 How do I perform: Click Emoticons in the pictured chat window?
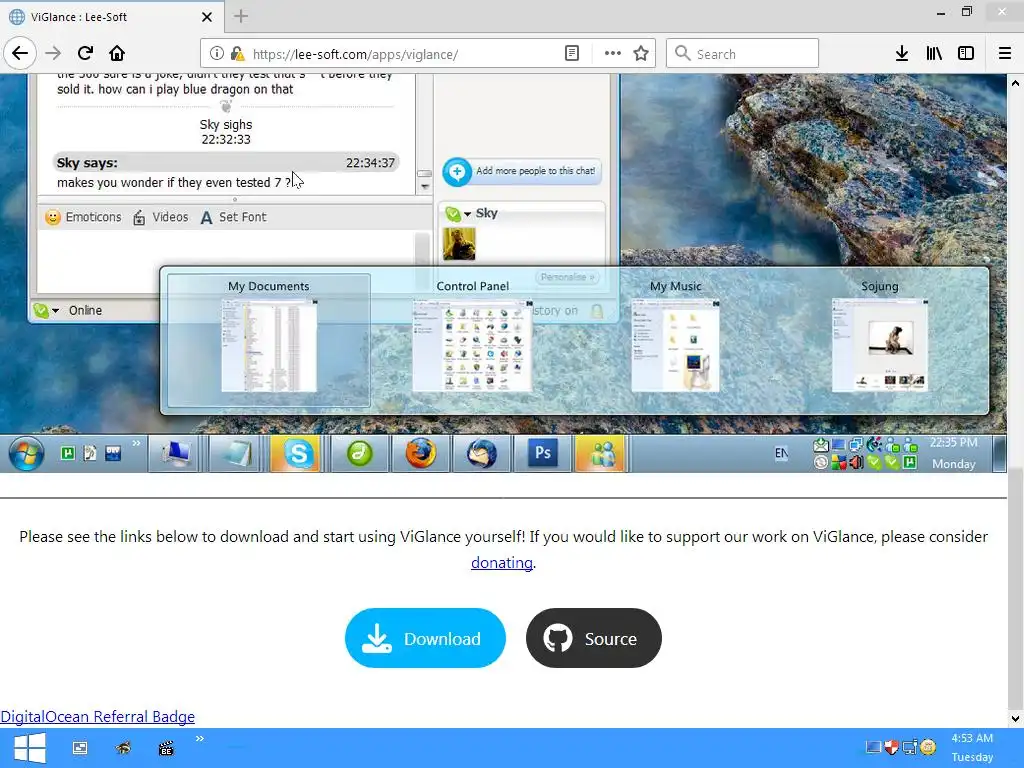pos(84,217)
